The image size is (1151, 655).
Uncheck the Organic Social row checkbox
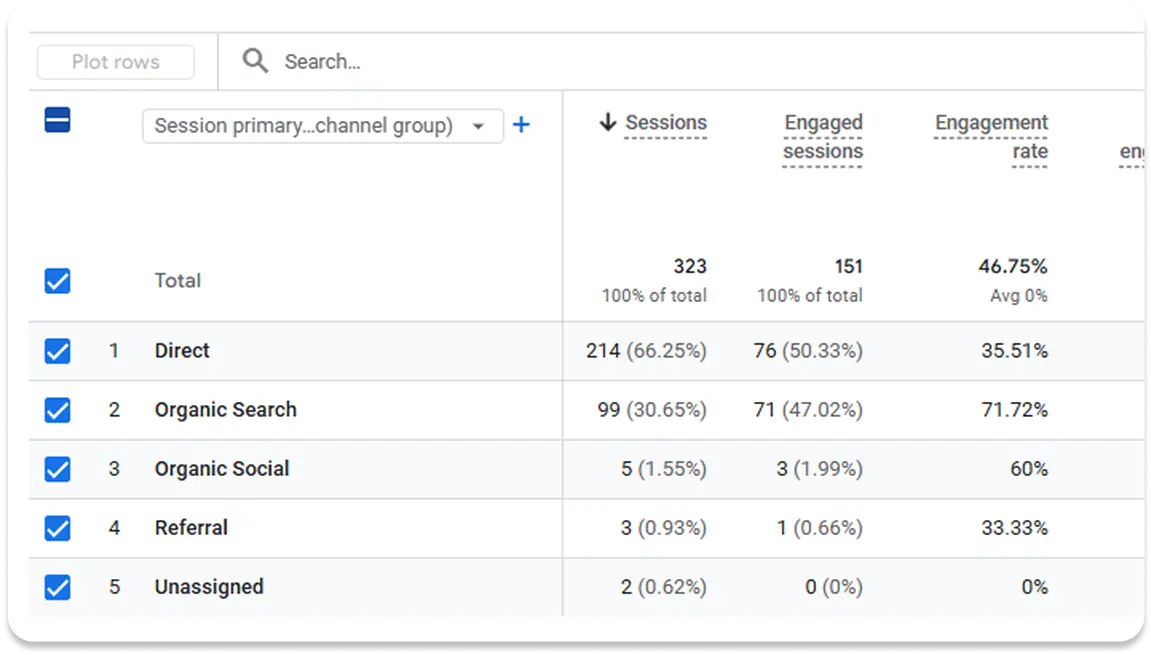(x=57, y=469)
